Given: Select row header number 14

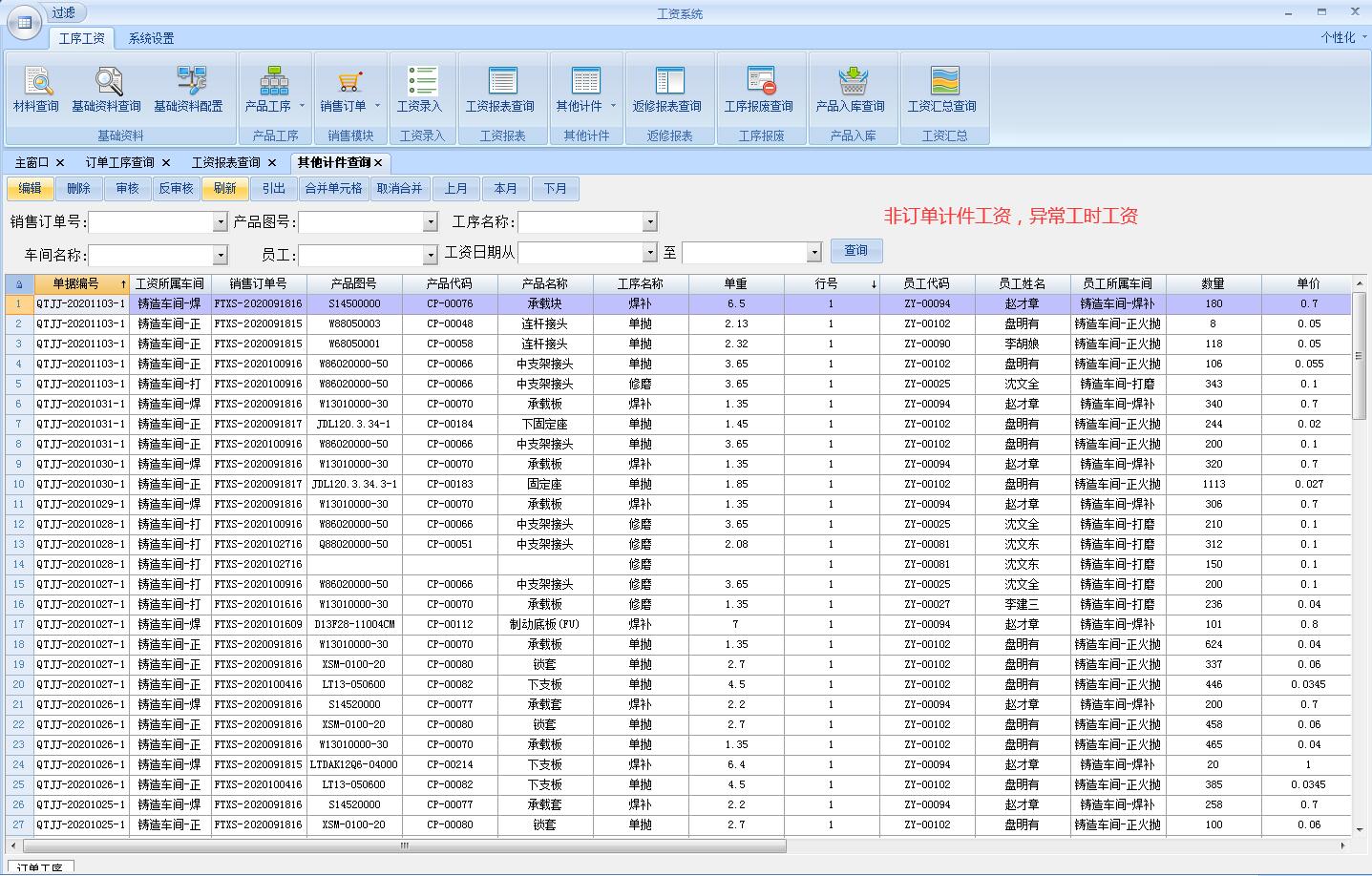Looking at the screenshot, I should [19, 565].
